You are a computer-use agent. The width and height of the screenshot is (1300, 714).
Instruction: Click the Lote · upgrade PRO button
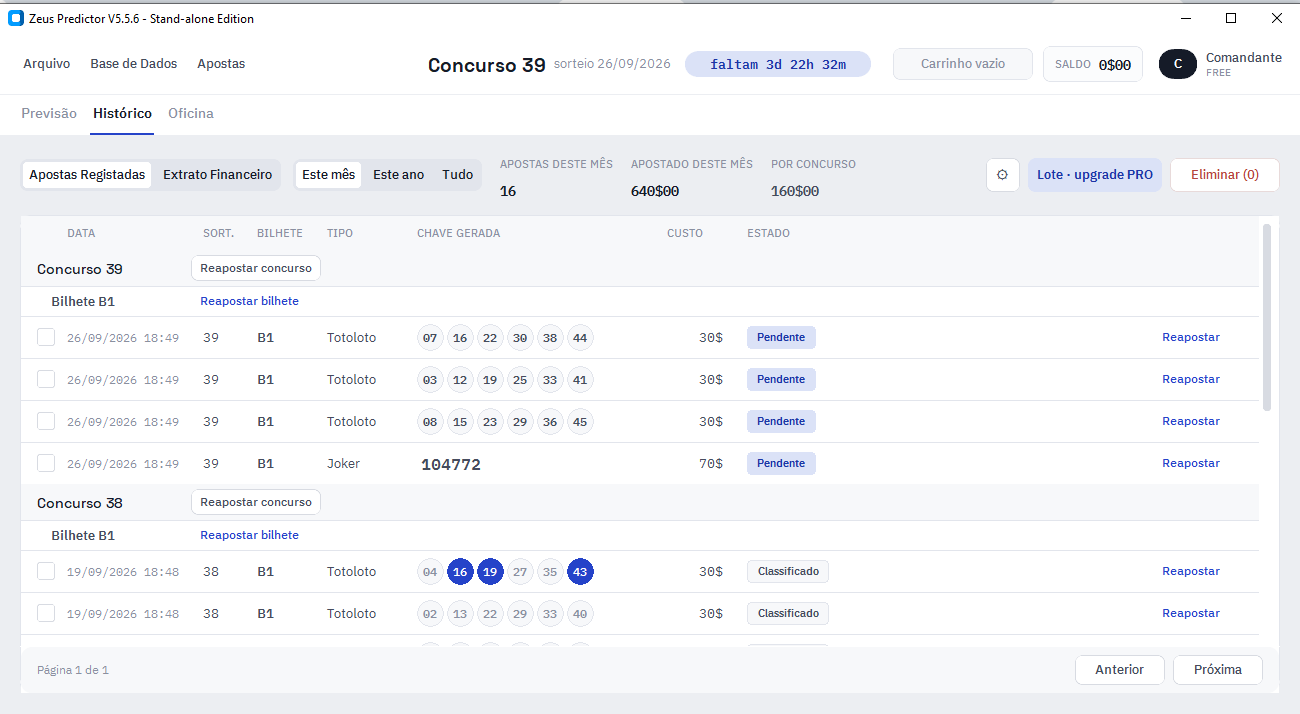tap(1095, 175)
